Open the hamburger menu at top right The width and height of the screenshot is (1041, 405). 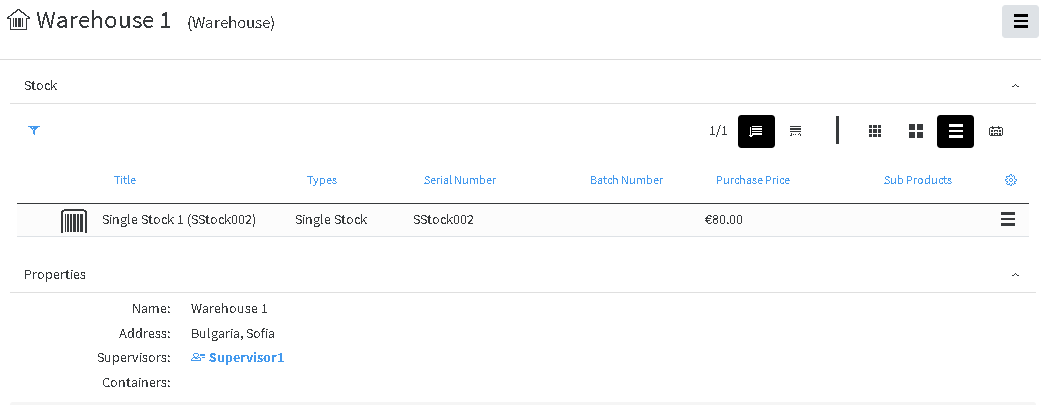[x=1020, y=21]
